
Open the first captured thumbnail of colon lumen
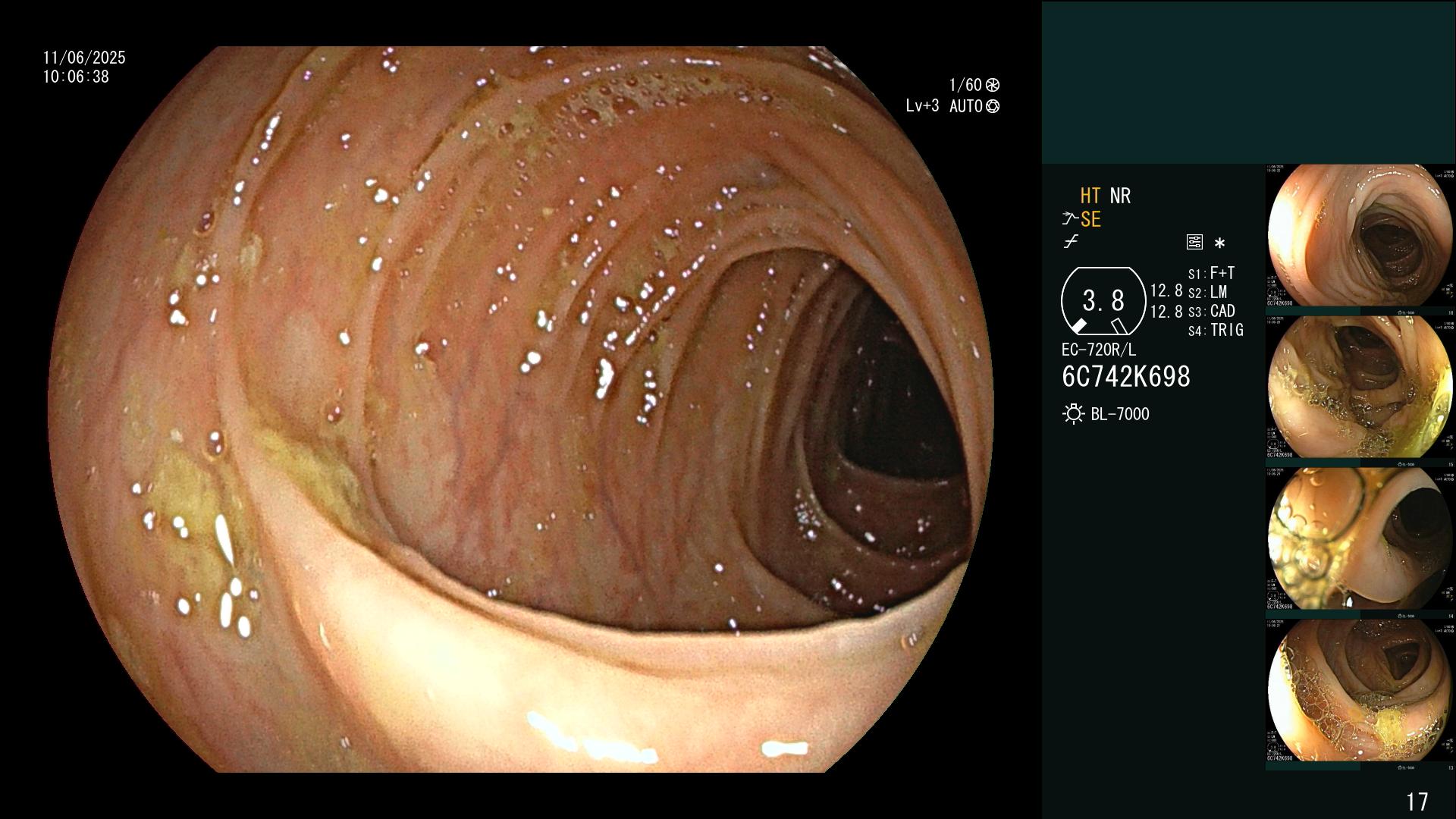(x=1360, y=236)
